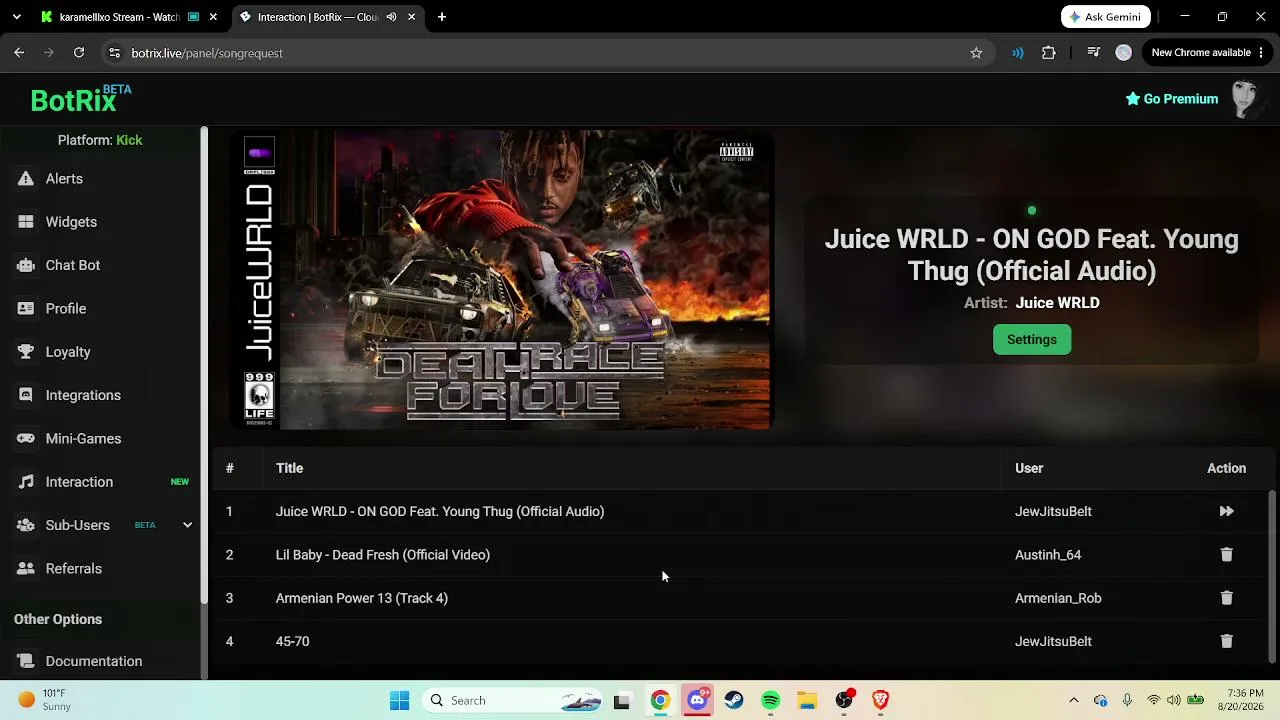Open the system volume control
The height and width of the screenshot is (720, 1280).
coord(1174,700)
